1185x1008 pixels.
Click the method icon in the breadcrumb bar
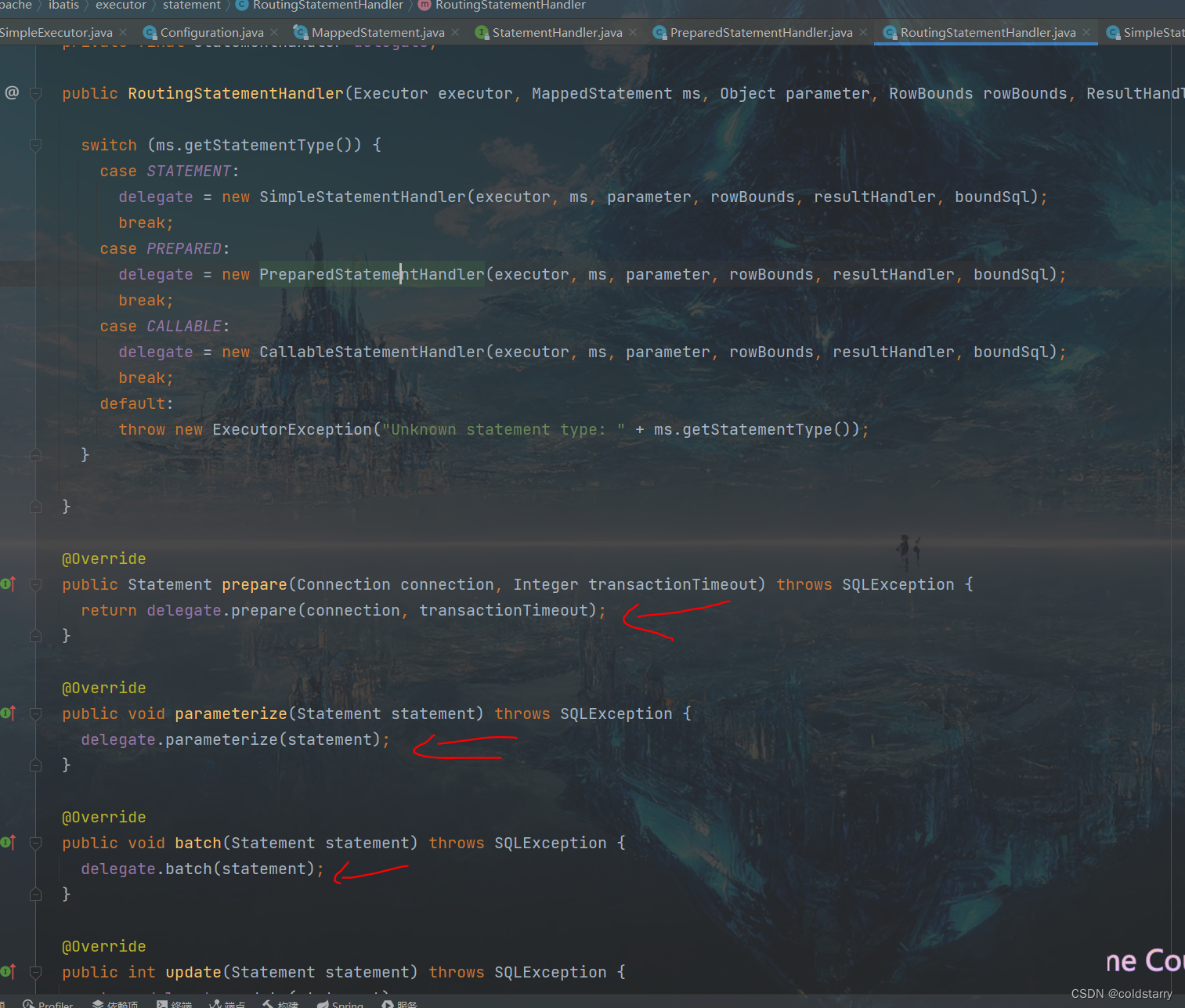[x=425, y=5]
